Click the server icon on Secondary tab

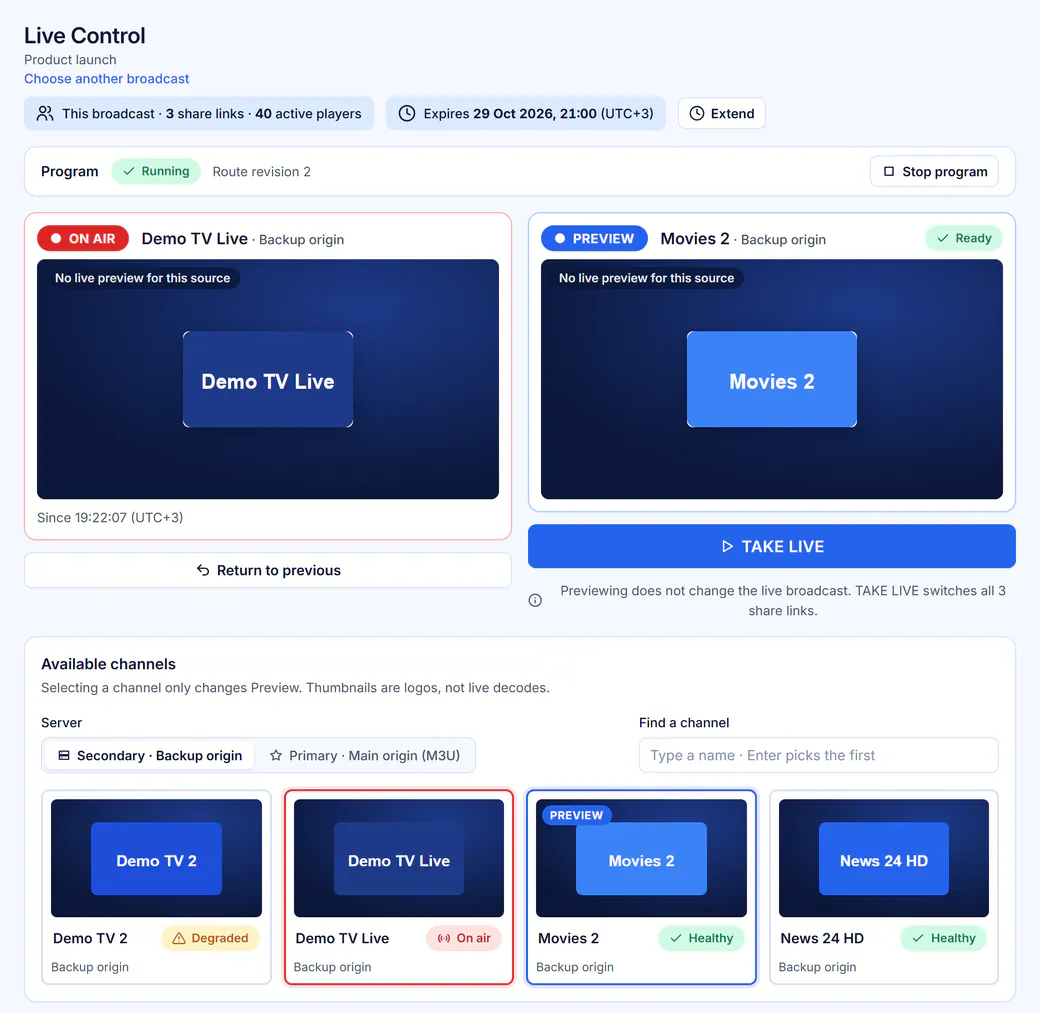64,756
